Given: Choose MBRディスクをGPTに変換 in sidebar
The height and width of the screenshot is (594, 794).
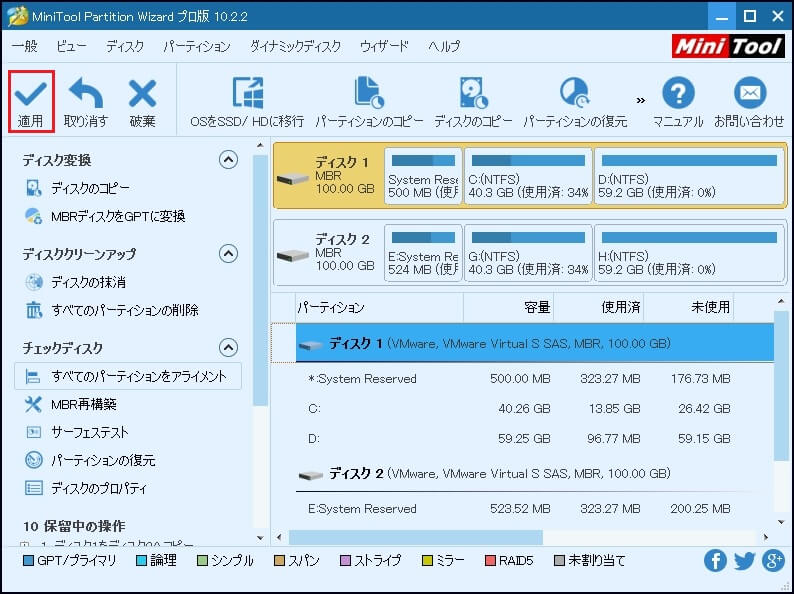Looking at the screenshot, I should 118,216.
